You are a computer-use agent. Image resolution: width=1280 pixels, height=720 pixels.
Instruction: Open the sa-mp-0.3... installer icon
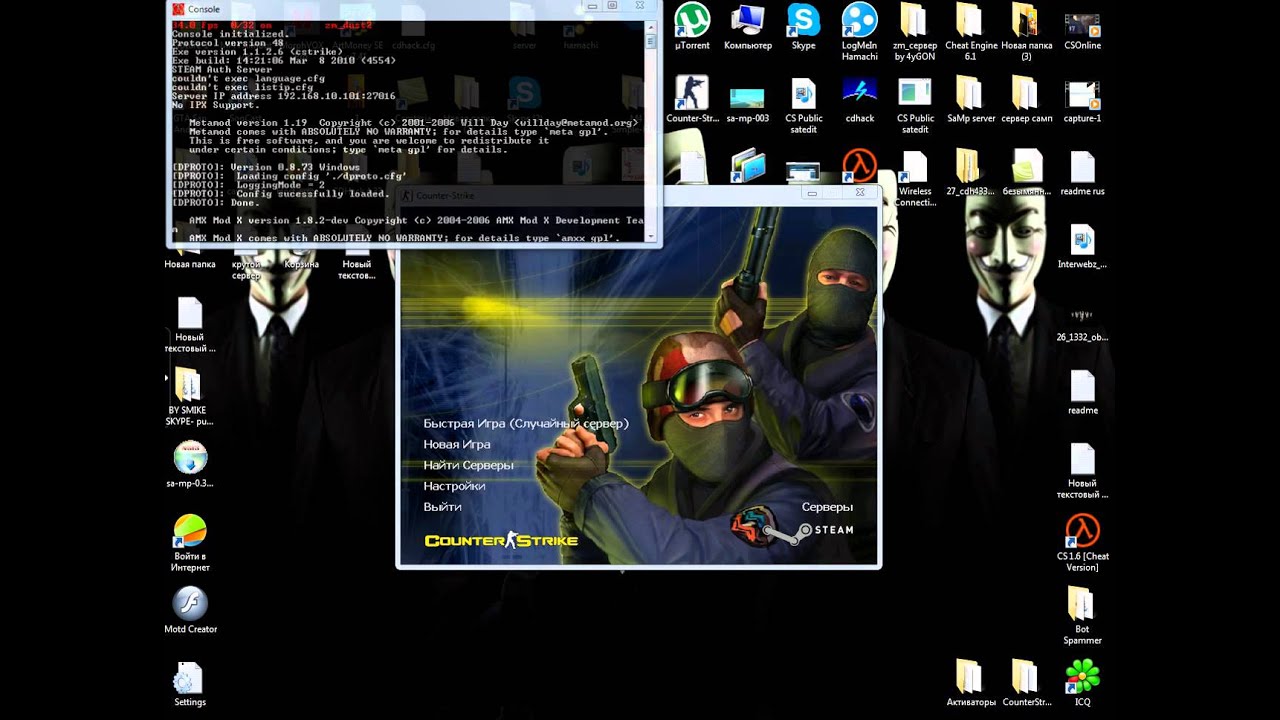coord(190,464)
